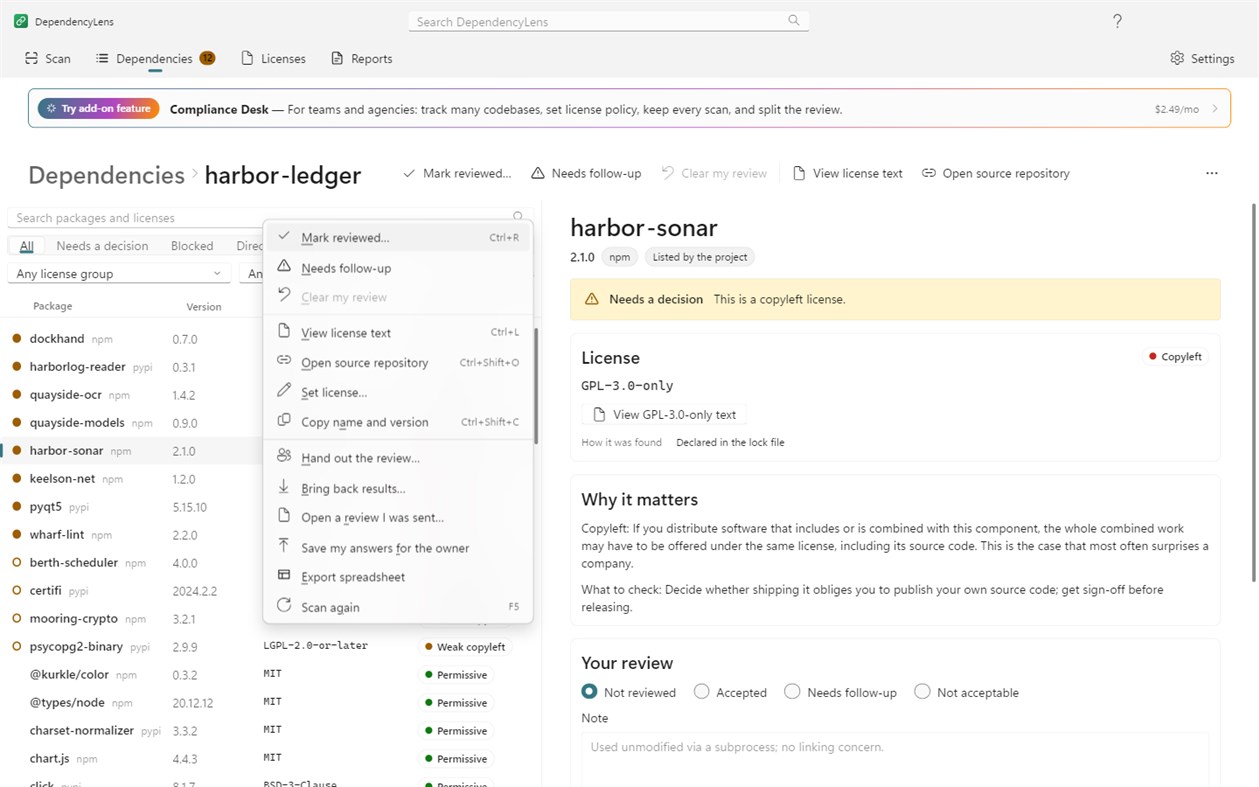Mark the review as Not acceptable
The height and width of the screenshot is (787, 1259).
(922, 692)
